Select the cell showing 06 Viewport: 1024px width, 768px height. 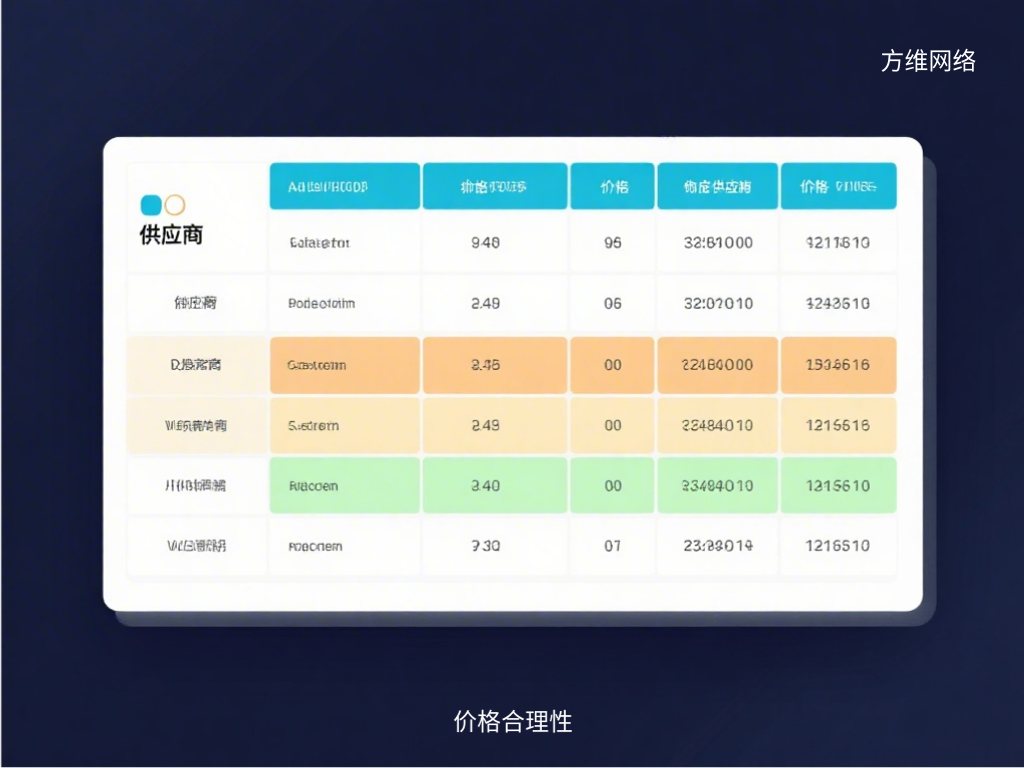613,303
